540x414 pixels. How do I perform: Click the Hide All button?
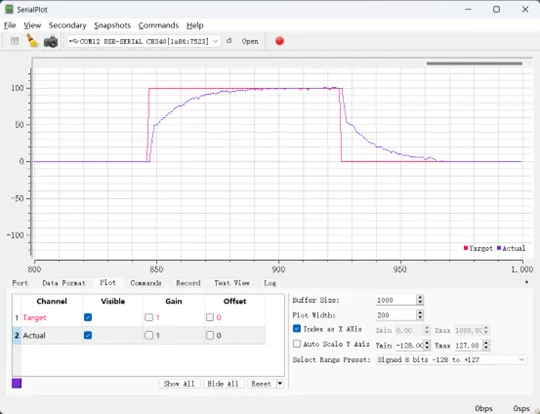[223, 384]
